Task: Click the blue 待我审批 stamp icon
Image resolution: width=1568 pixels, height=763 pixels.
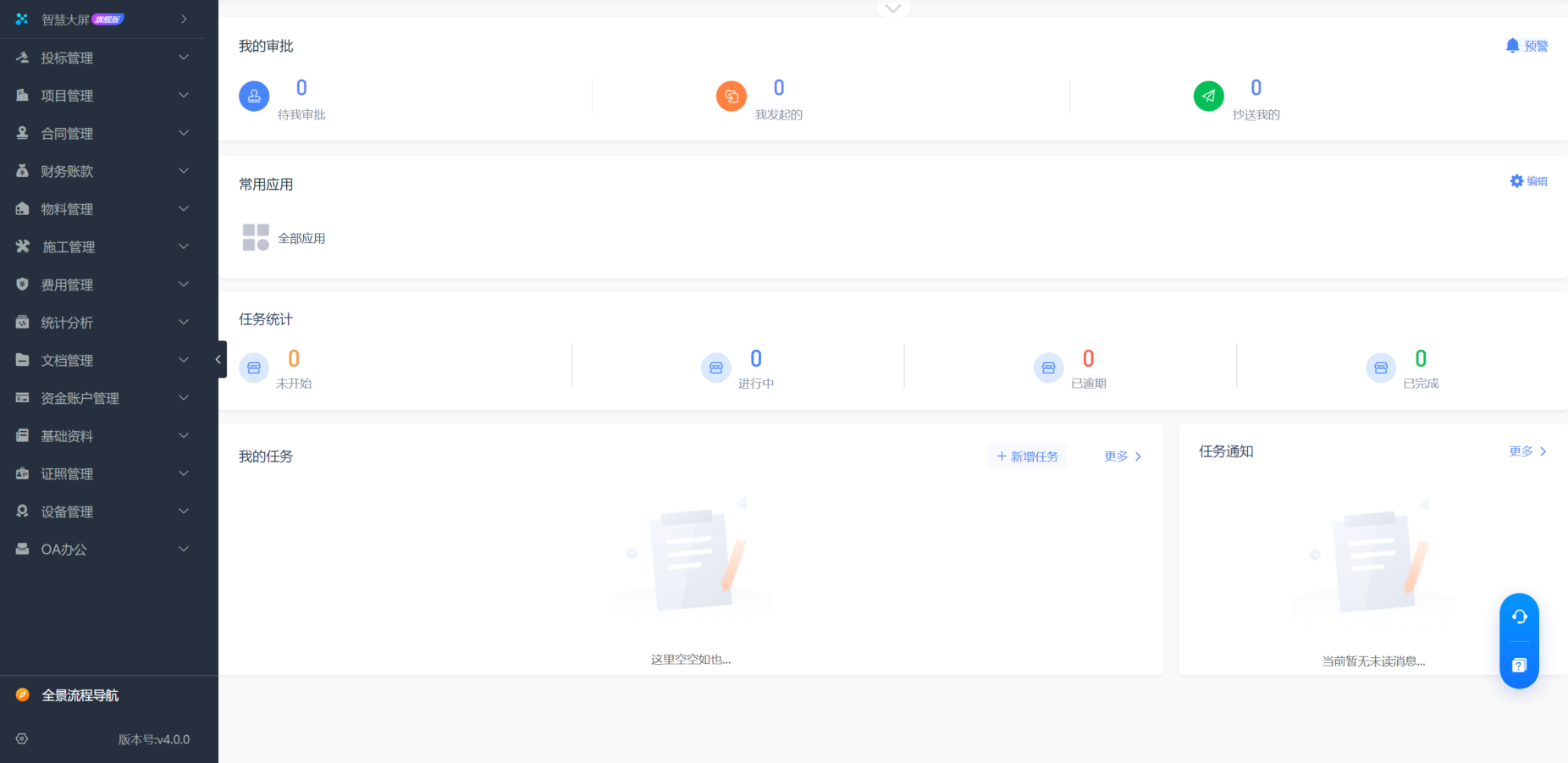Action: [x=254, y=97]
